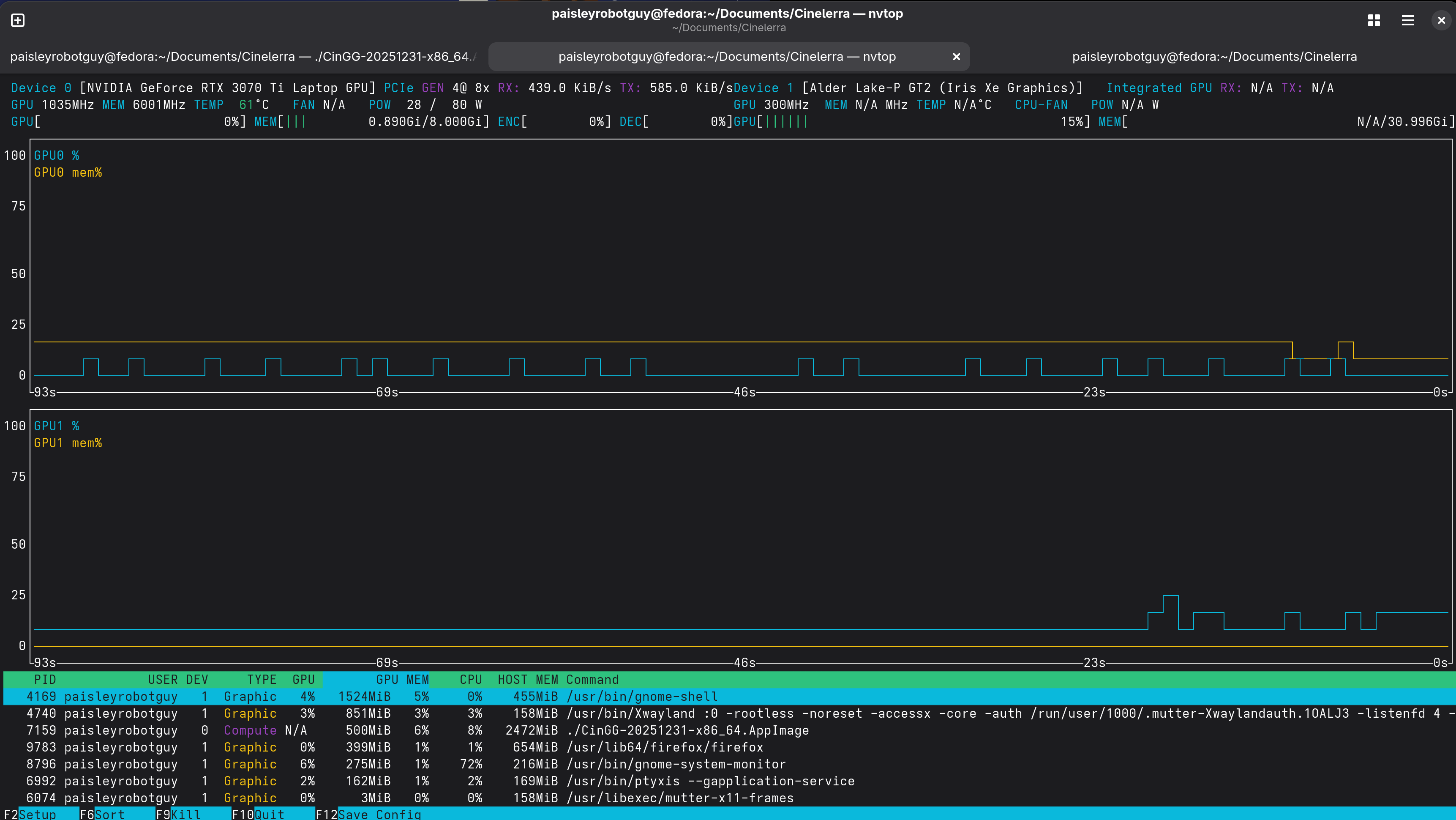Click the PID column header
The image size is (1456, 820).
click(x=45, y=679)
